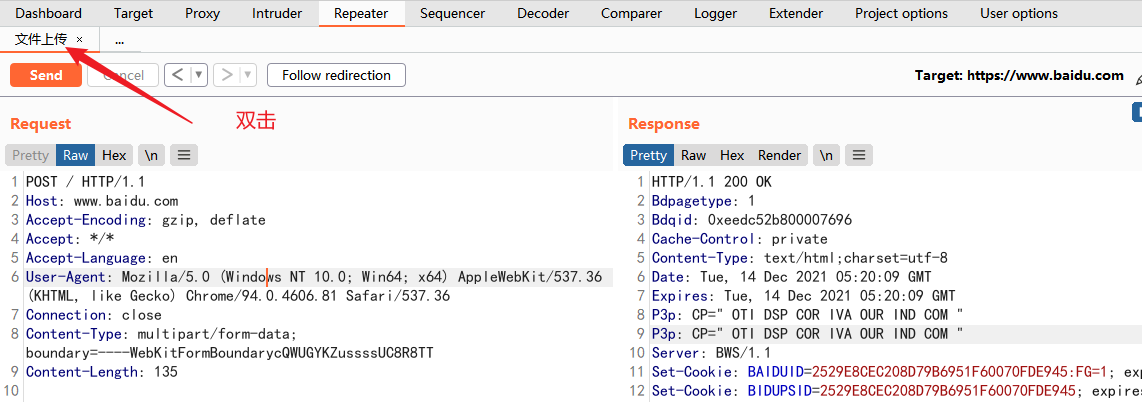Switch Response view to Hex
The height and width of the screenshot is (402, 1142).
732,155
